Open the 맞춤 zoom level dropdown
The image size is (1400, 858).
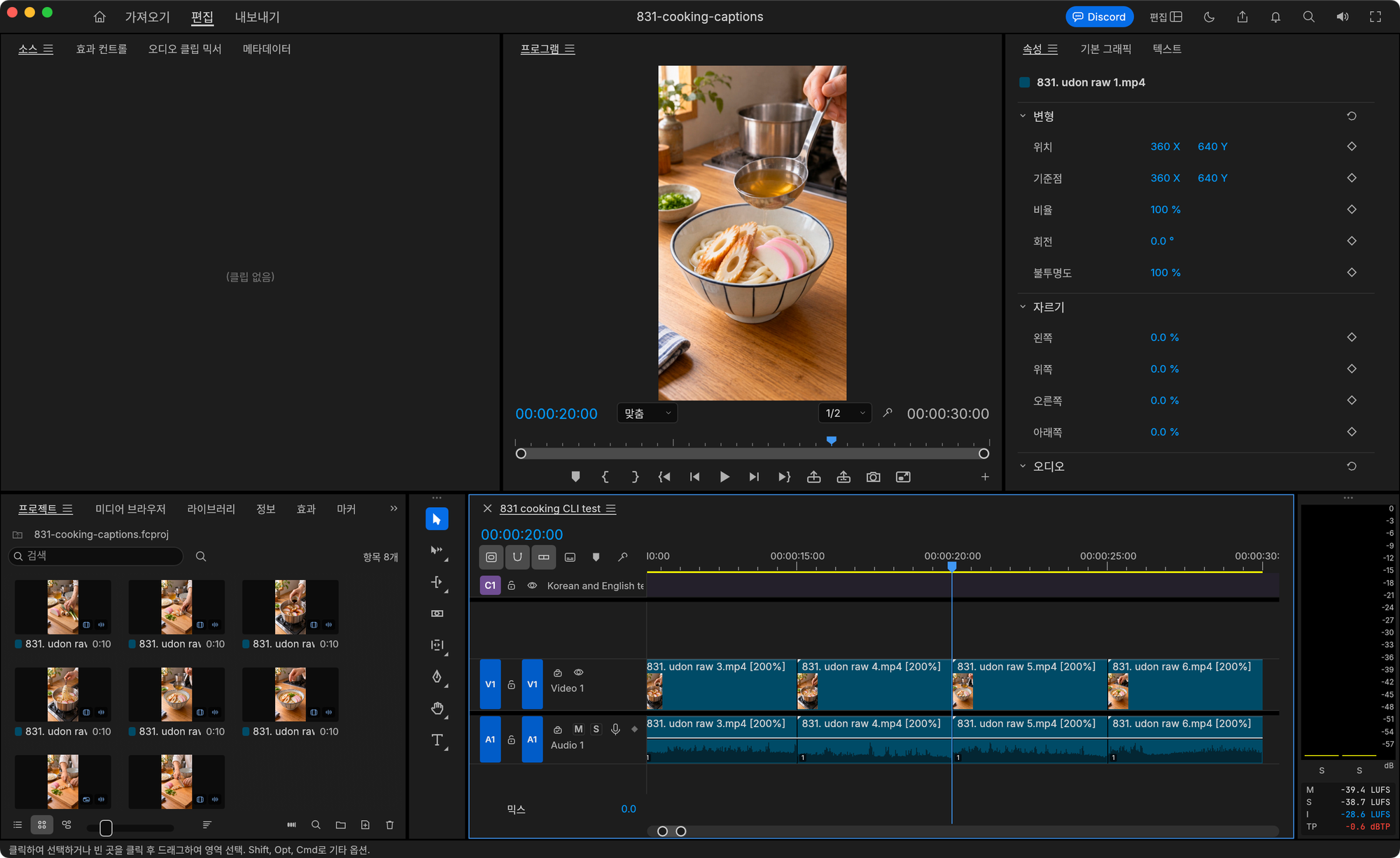(x=647, y=413)
